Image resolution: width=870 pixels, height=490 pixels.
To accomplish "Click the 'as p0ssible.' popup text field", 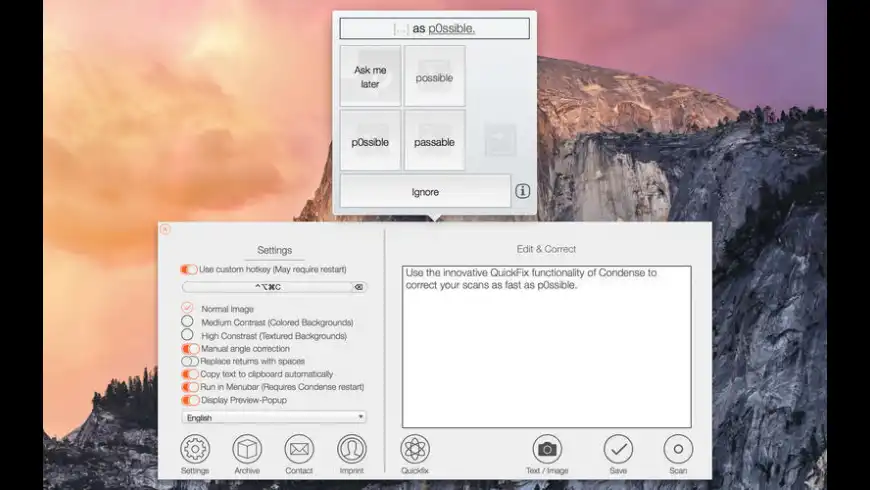I will tap(434, 28).
